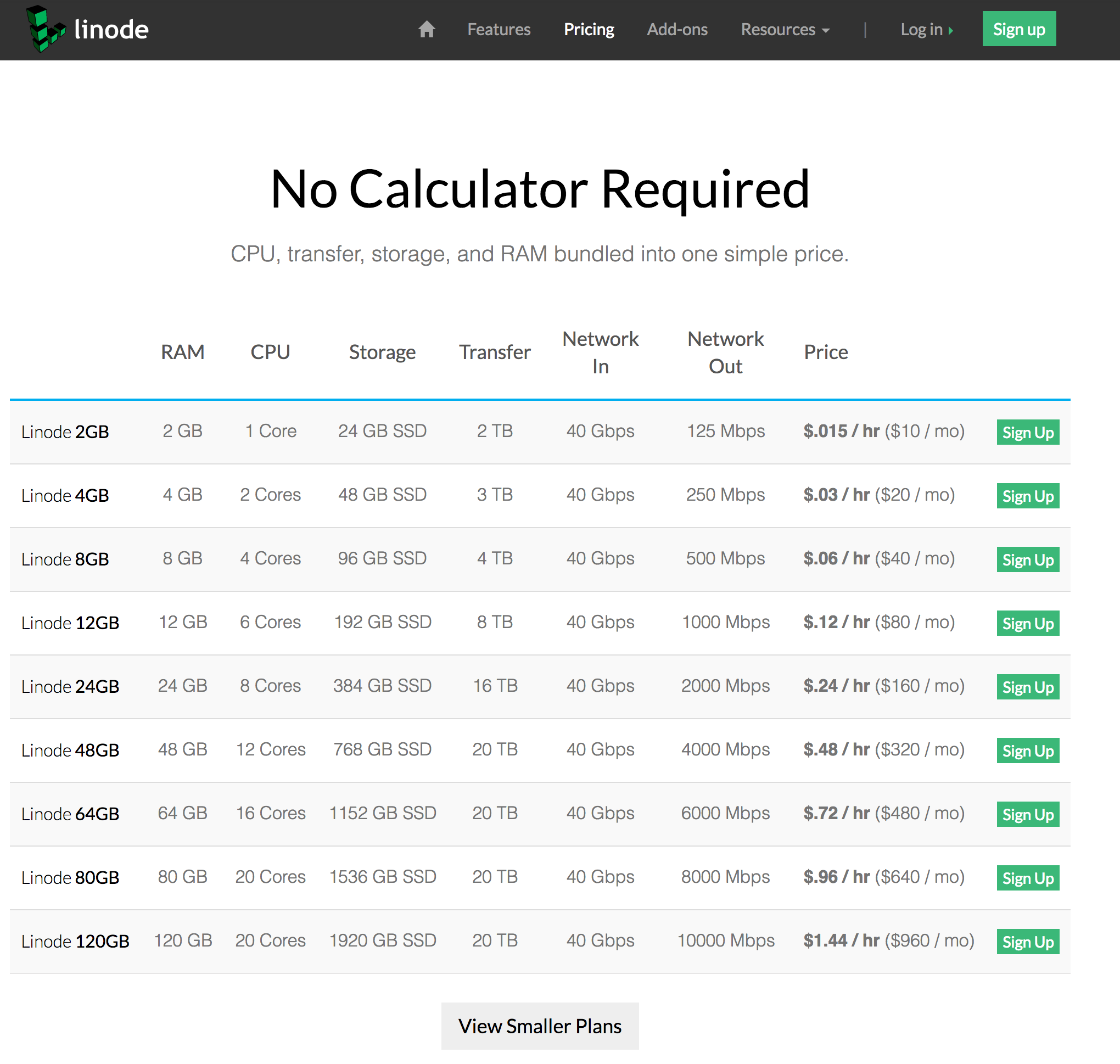Go to the home icon in navbar

(x=427, y=29)
